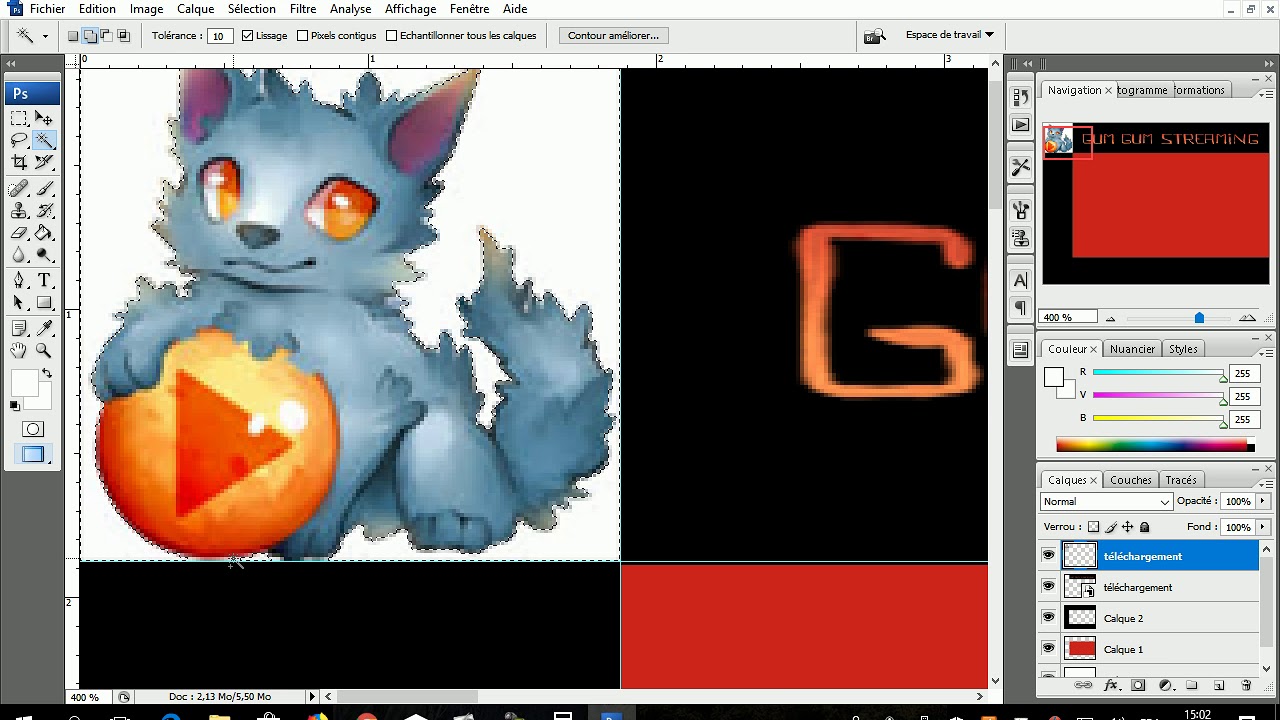Enable Echantillonner tous les calques checkbox

(x=391, y=35)
